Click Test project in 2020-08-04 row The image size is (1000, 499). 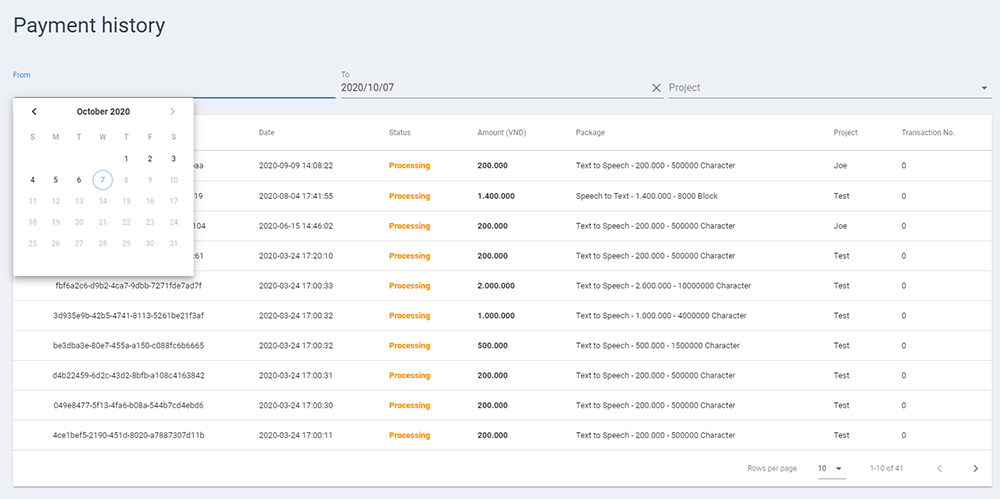click(x=841, y=196)
